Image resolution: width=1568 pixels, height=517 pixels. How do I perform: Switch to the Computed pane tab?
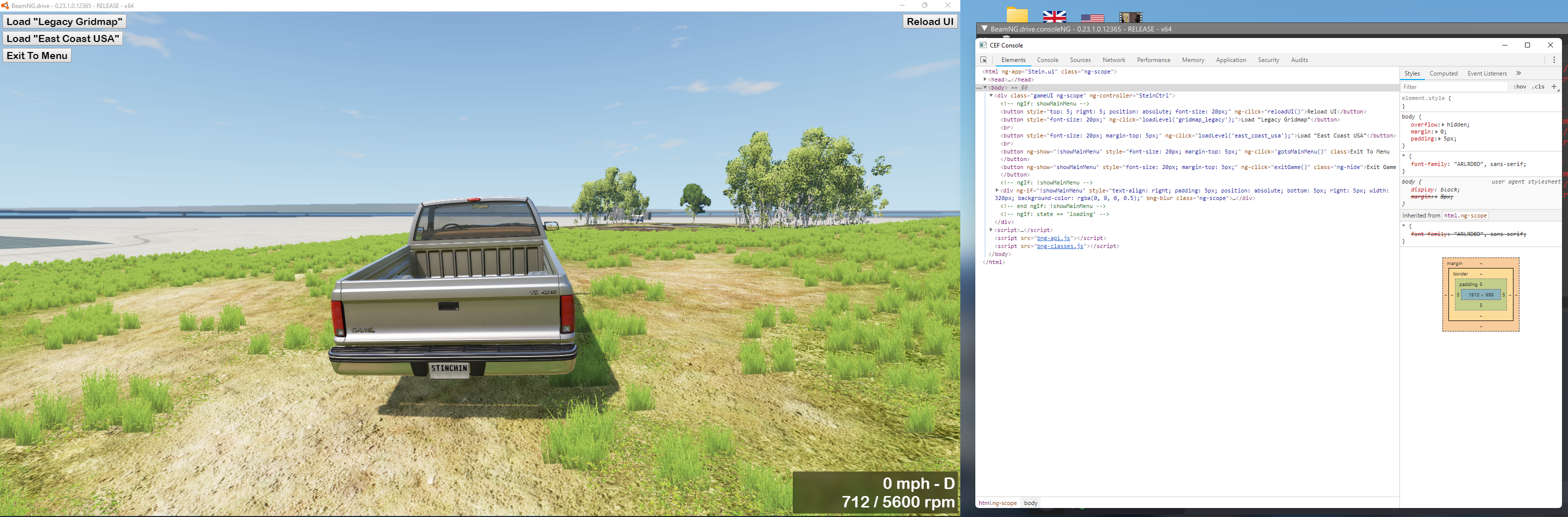click(1443, 73)
